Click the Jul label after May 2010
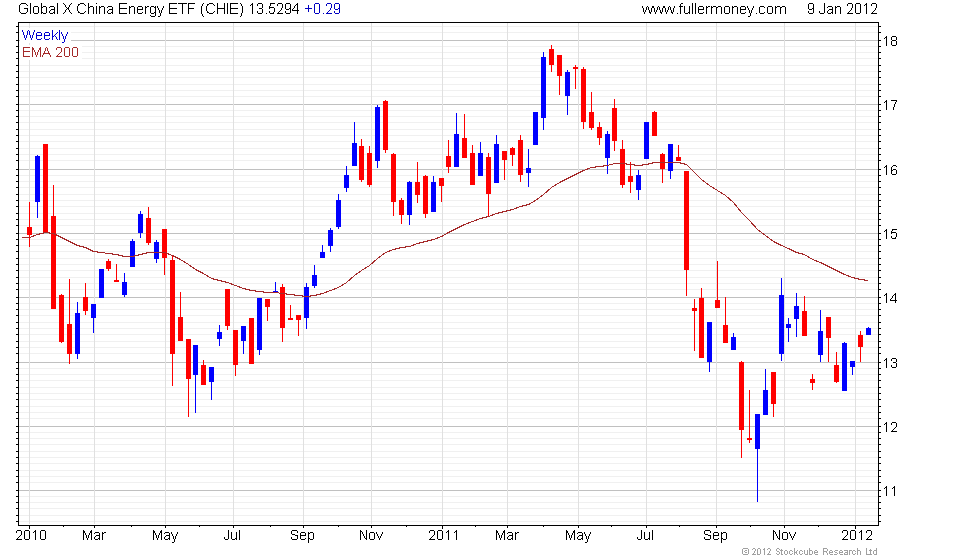Viewport: 960px width, 560px height. point(232,536)
